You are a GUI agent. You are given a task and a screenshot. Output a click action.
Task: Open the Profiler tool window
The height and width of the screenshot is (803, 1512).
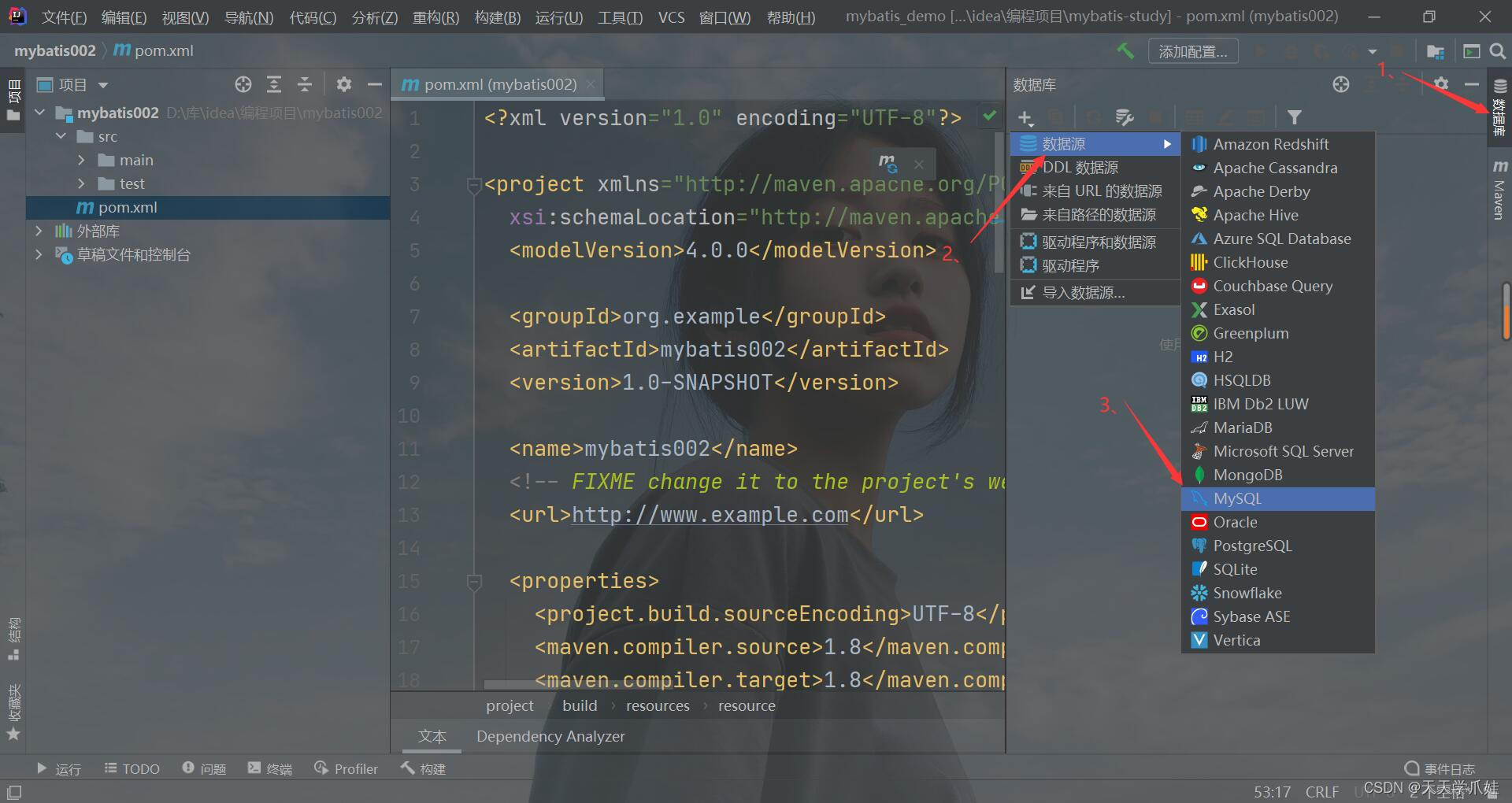[346, 768]
